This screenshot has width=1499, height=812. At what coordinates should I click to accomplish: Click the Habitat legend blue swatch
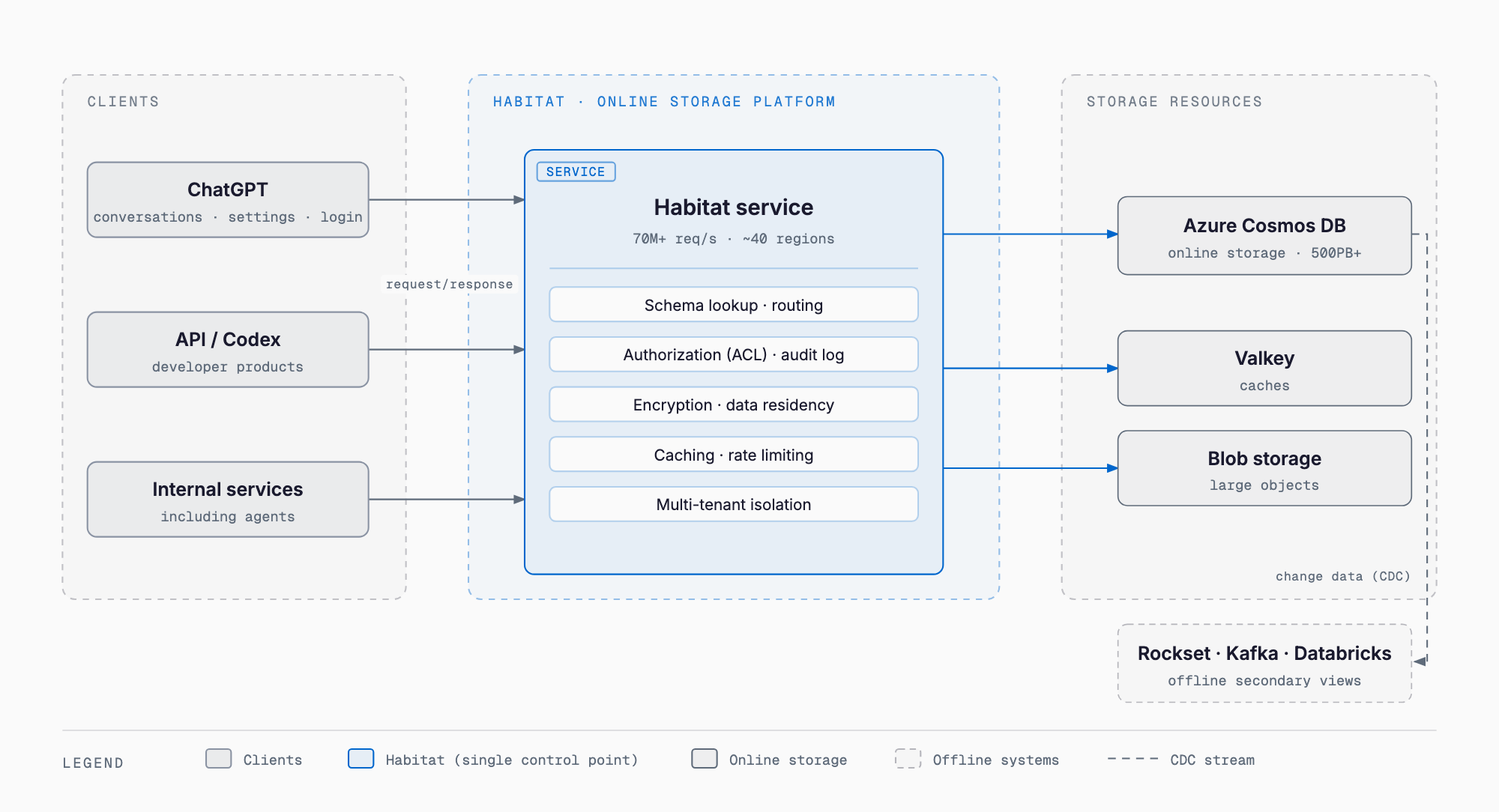pos(361,759)
